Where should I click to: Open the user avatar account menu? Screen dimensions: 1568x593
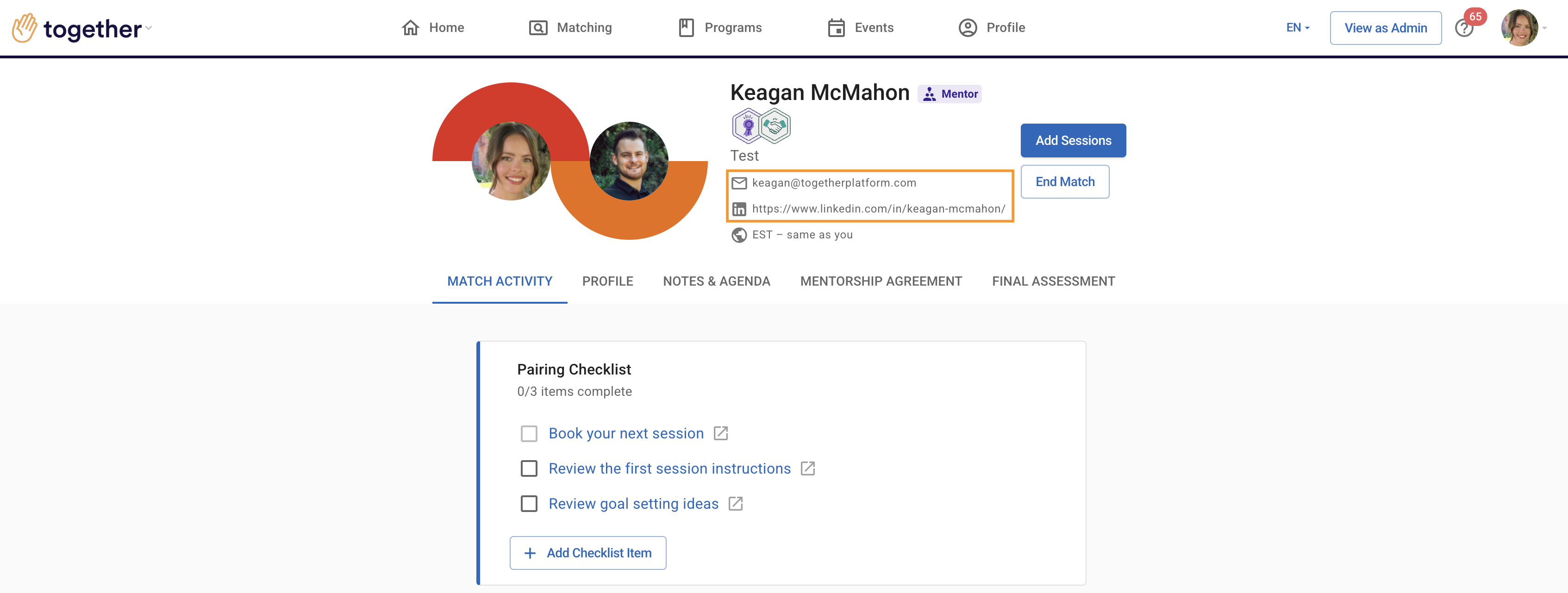coord(1519,27)
